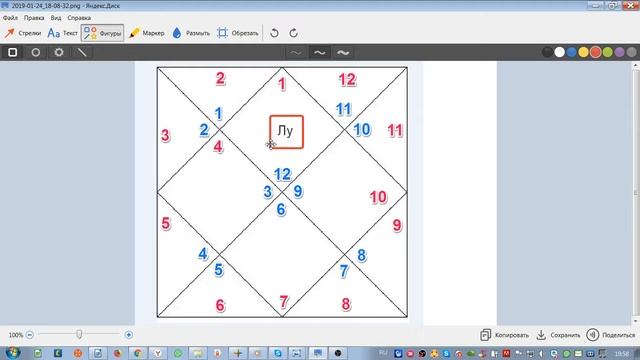Open Yandex browser from the taskbar

pos(158,353)
